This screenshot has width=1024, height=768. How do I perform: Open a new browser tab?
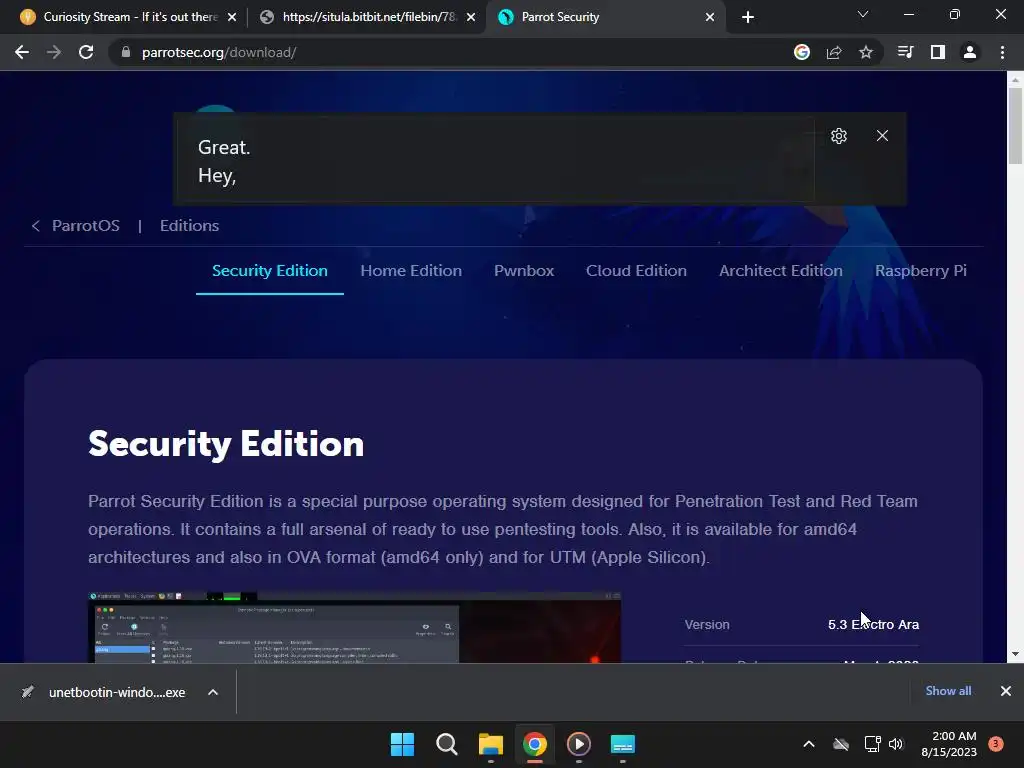(748, 17)
